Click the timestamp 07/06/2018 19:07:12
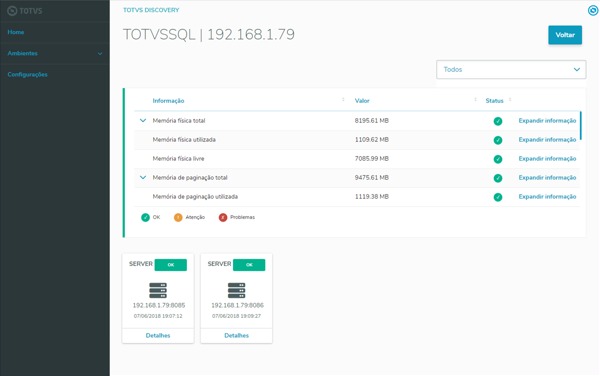 click(158, 316)
